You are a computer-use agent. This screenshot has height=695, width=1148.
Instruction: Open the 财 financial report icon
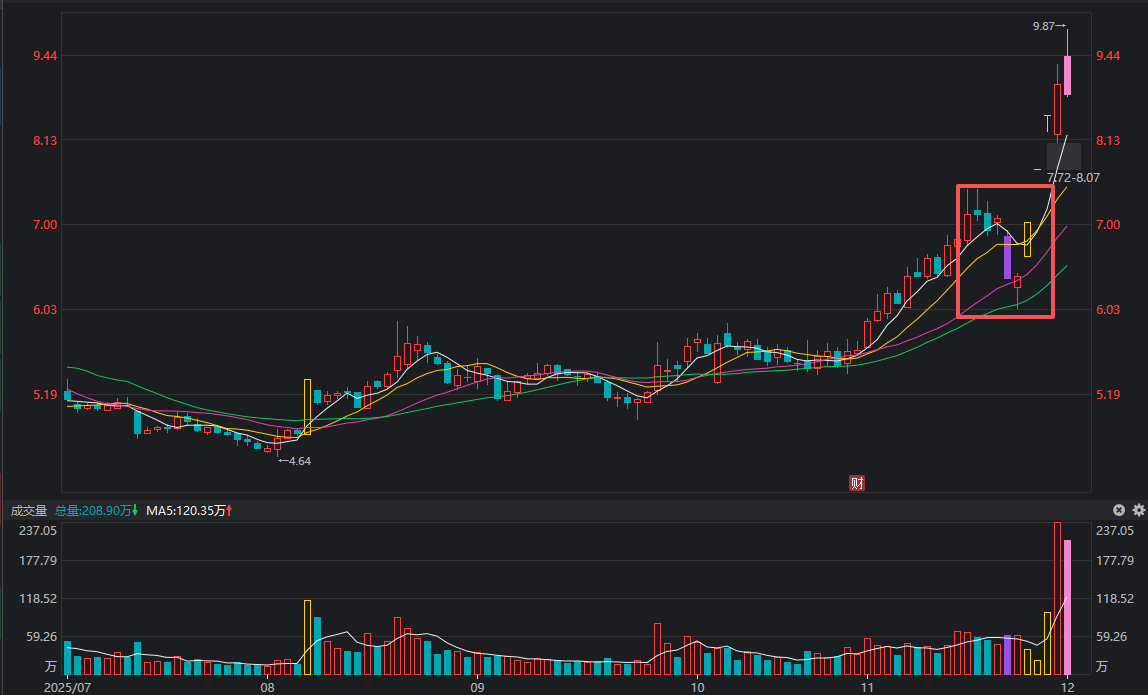[x=857, y=481]
